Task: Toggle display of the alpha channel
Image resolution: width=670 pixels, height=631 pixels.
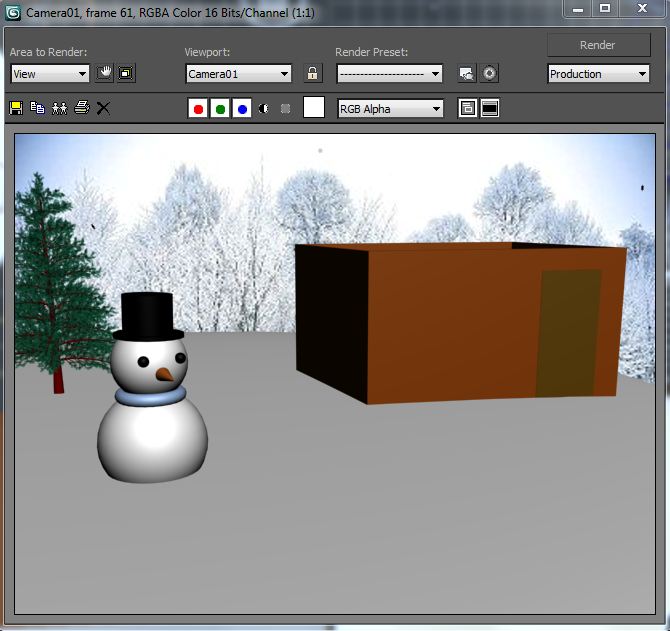Action: (264, 109)
